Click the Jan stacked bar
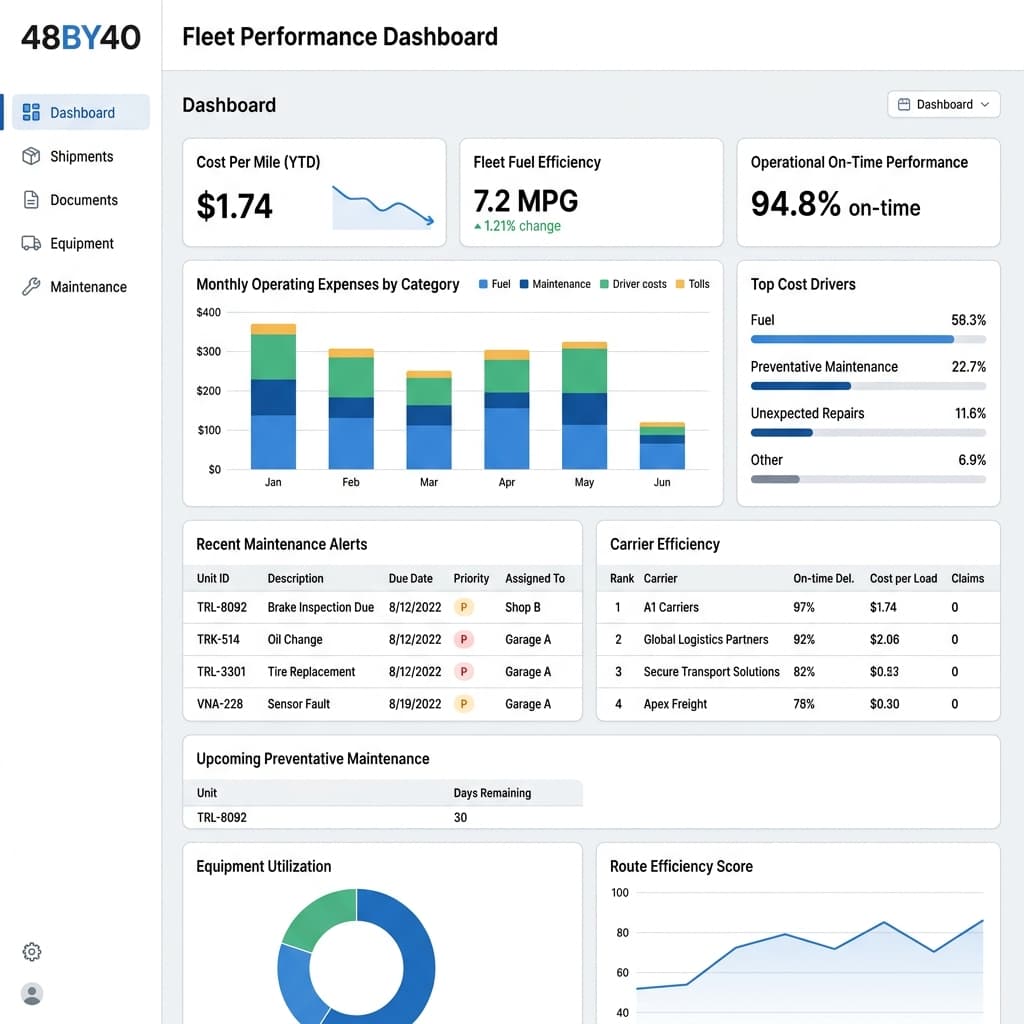The height and width of the screenshot is (1024, 1024). pos(273,396)
